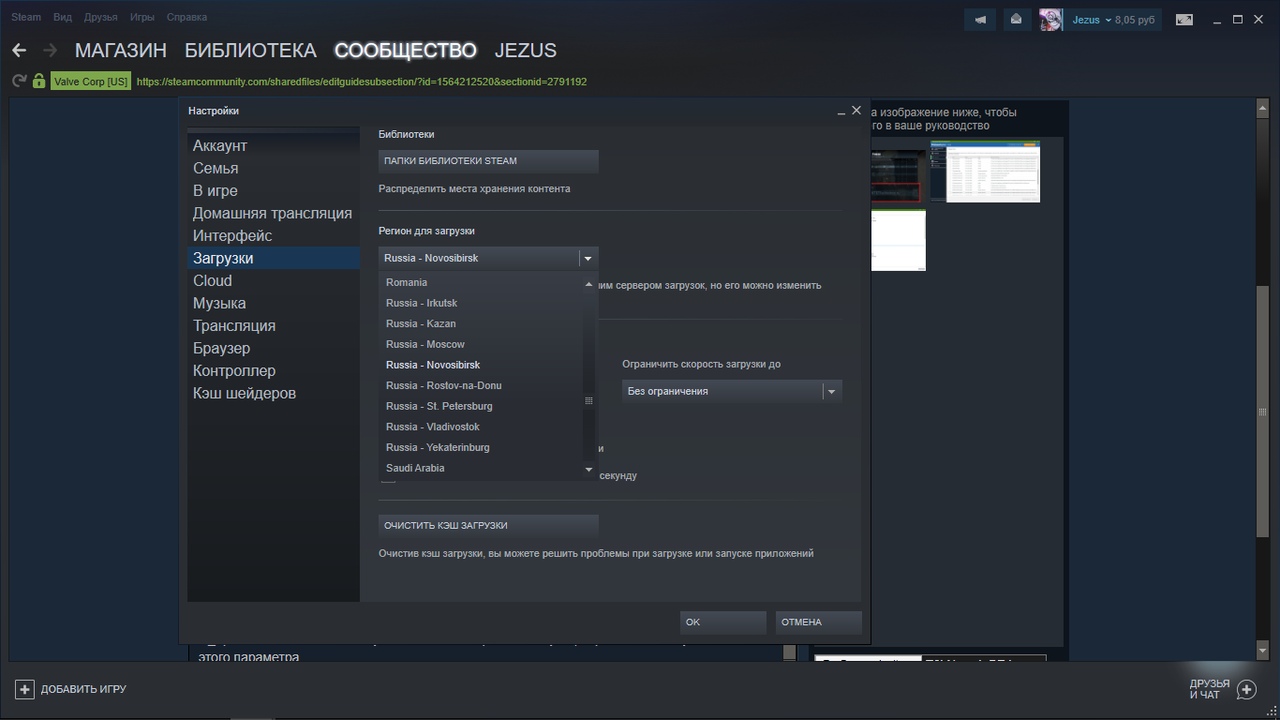This screenshot has height=720, width=1280.
Task: Choose Russia - St. Petersburg region
Action: click(480, 406)
